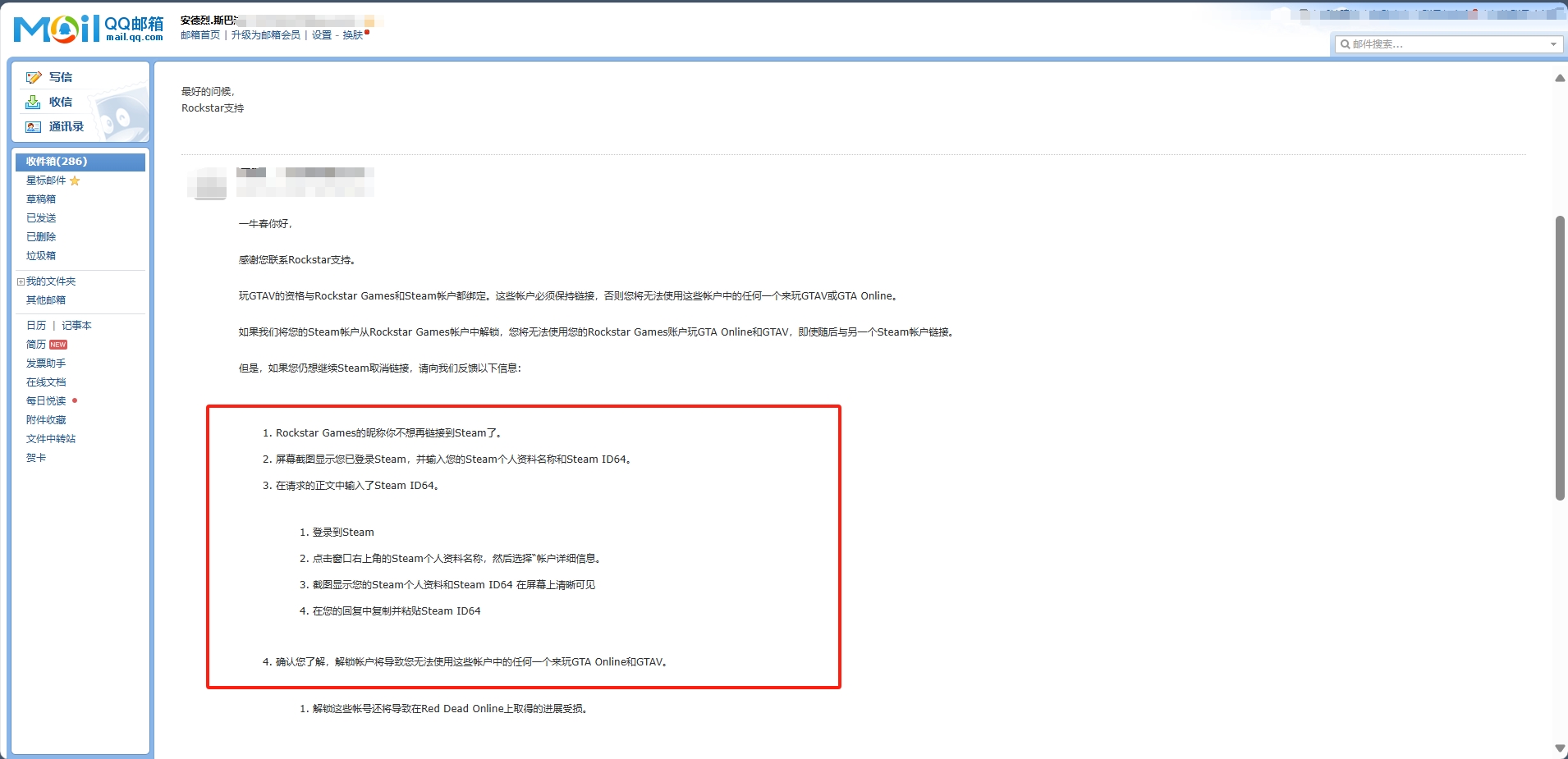Expand the 我的文件夹 folder tree
The width and height of the screenshot is (1568, 759).
point(21,281)
